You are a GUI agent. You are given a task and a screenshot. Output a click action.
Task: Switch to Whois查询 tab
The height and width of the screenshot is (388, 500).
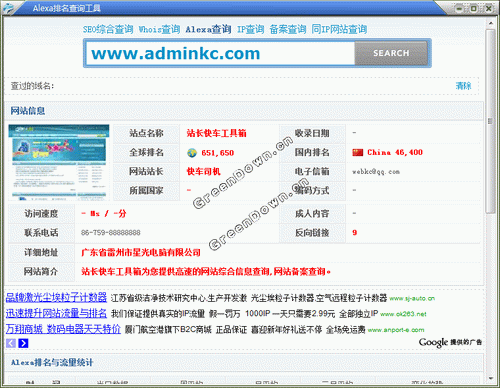pyautogui.click(x=159, y=29)
